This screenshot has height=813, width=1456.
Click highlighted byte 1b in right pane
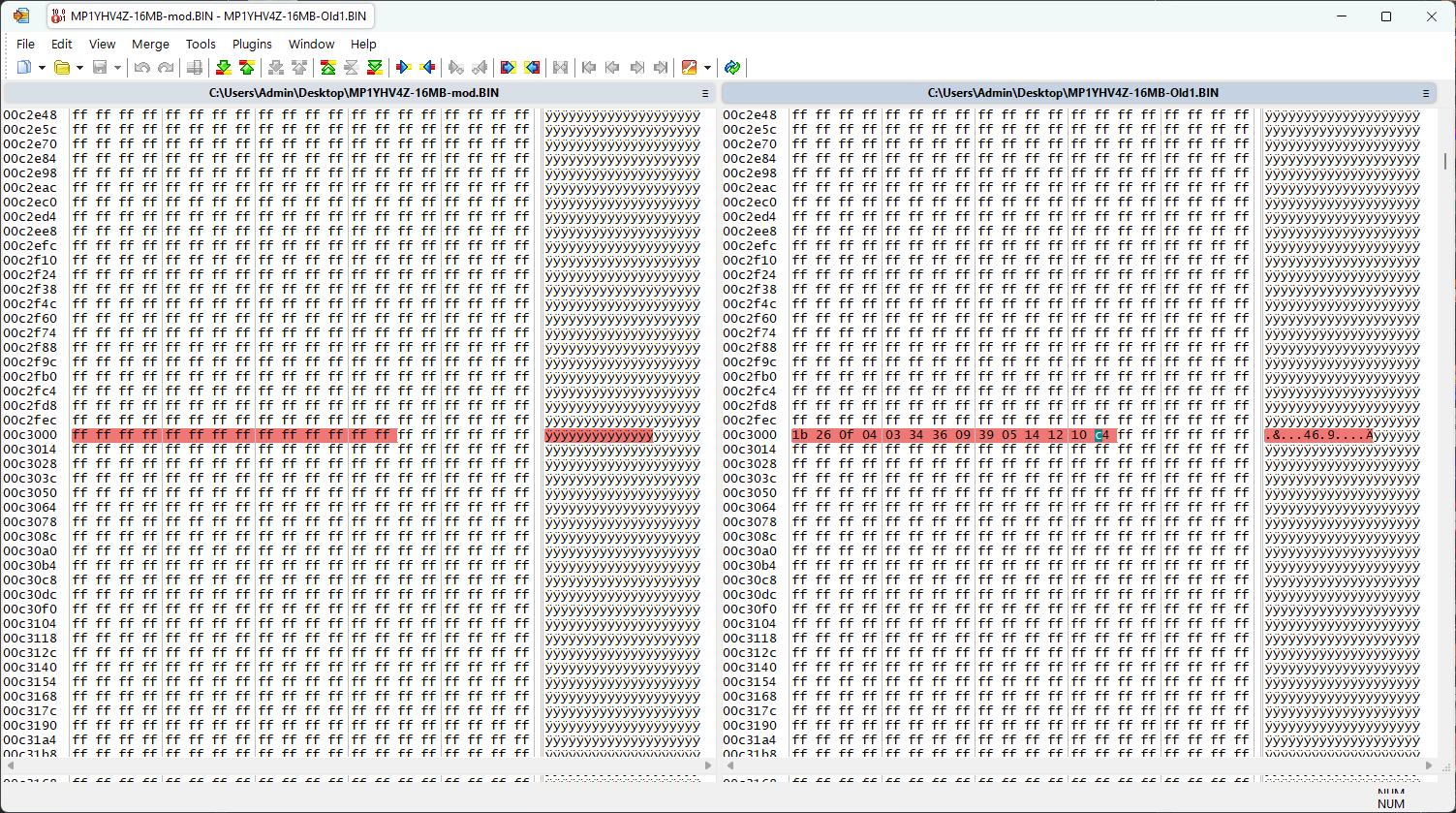(799, 435)
